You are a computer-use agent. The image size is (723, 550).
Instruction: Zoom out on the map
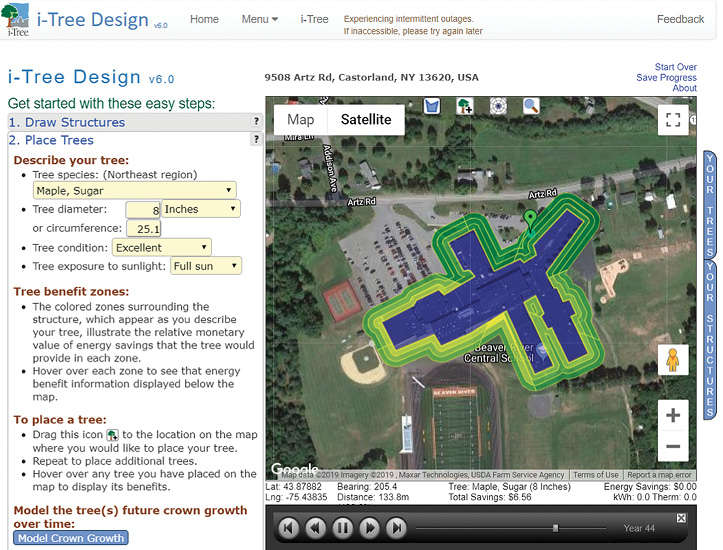tap(673, 446)
